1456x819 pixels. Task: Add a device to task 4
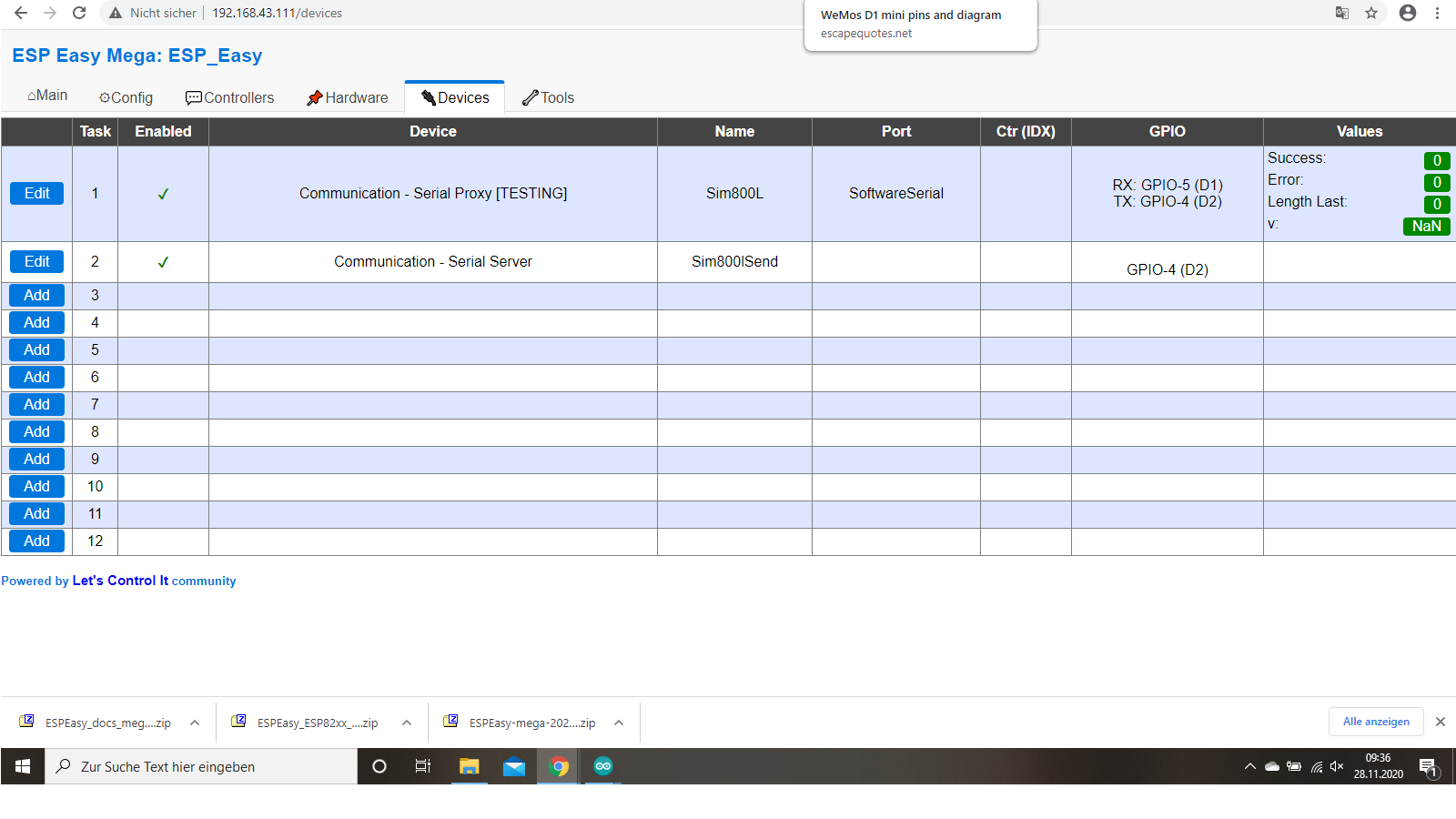pyautogui.click(x=36, y=322)
